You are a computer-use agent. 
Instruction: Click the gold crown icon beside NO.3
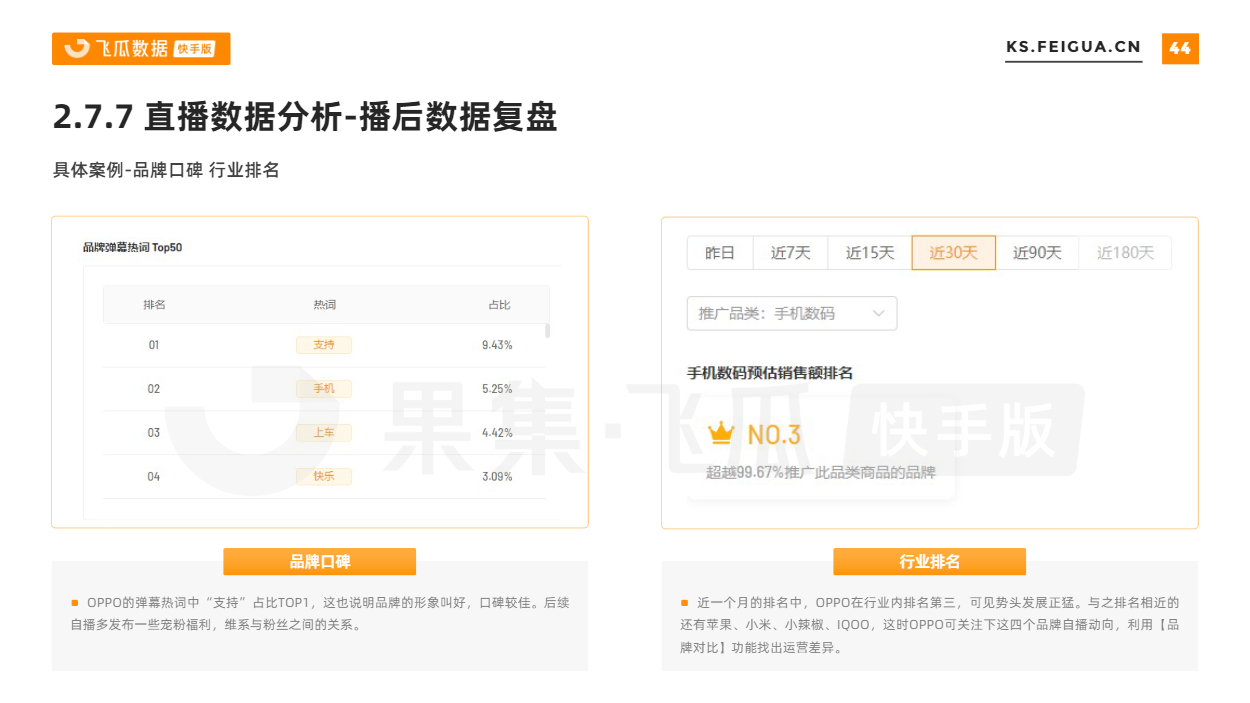[x=721, y=434]
